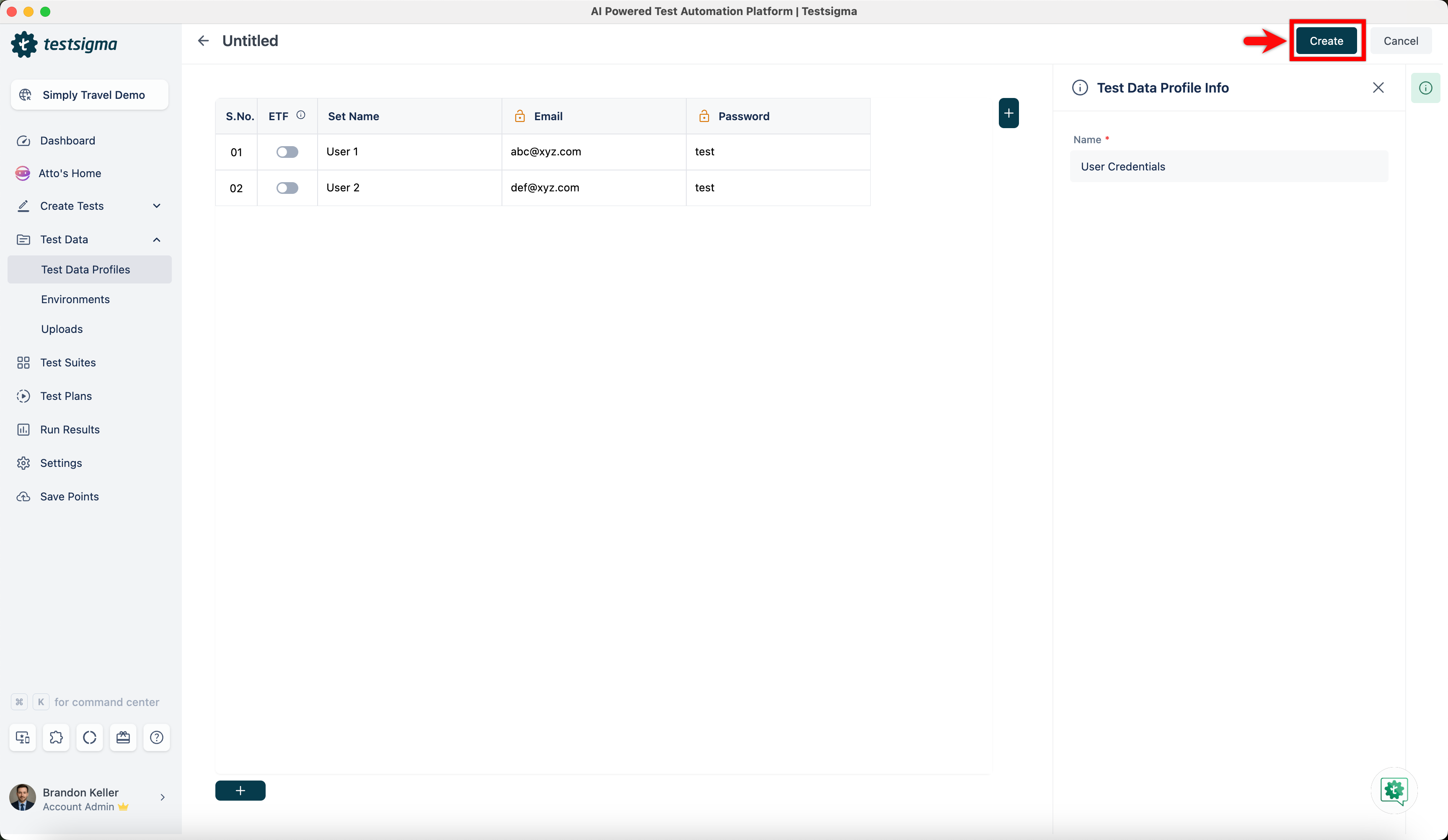
Task: Click the Email column lock icon
Action: pyautogui.click(x=520, y=116)
